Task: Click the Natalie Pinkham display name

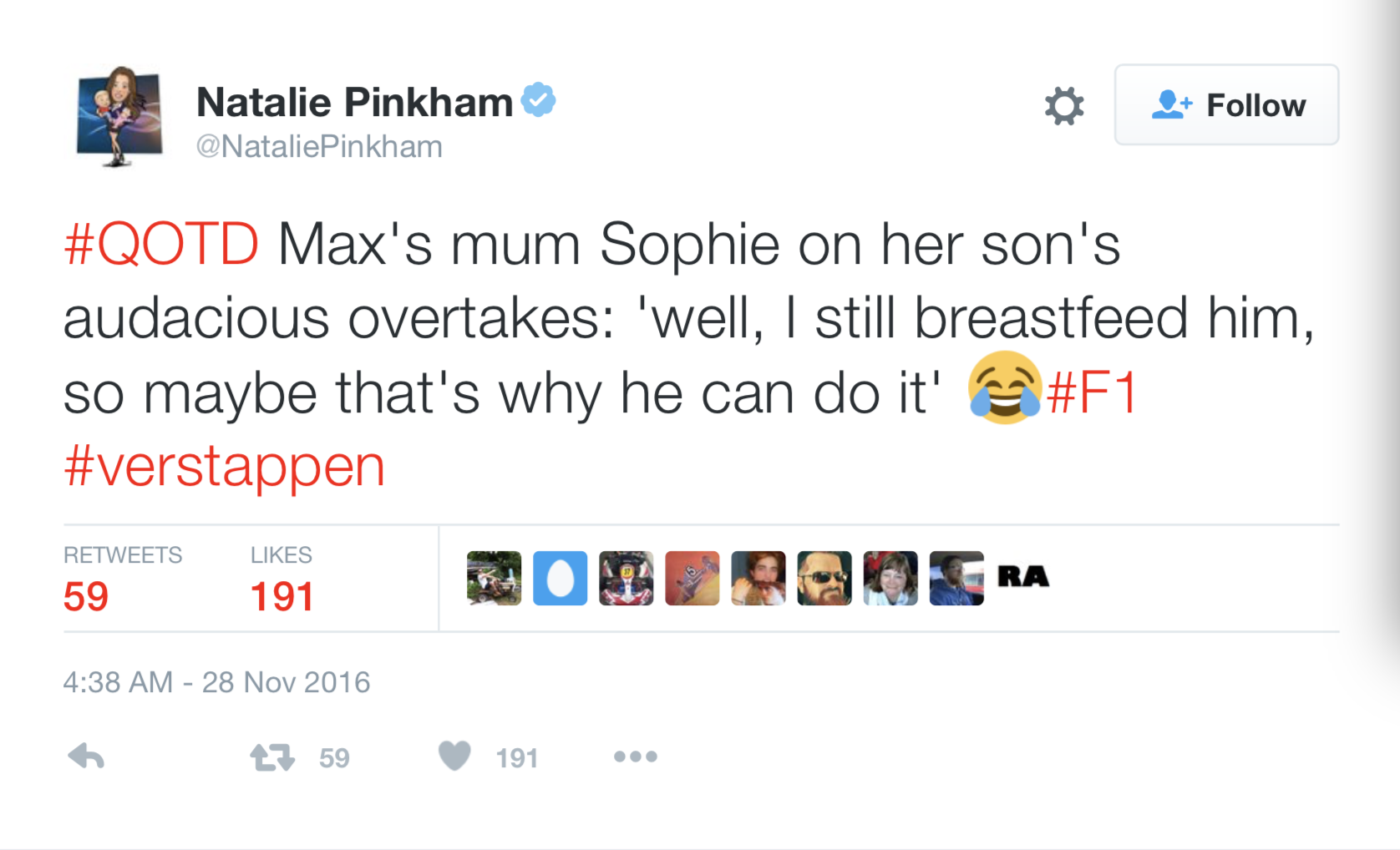Action: 354,103
